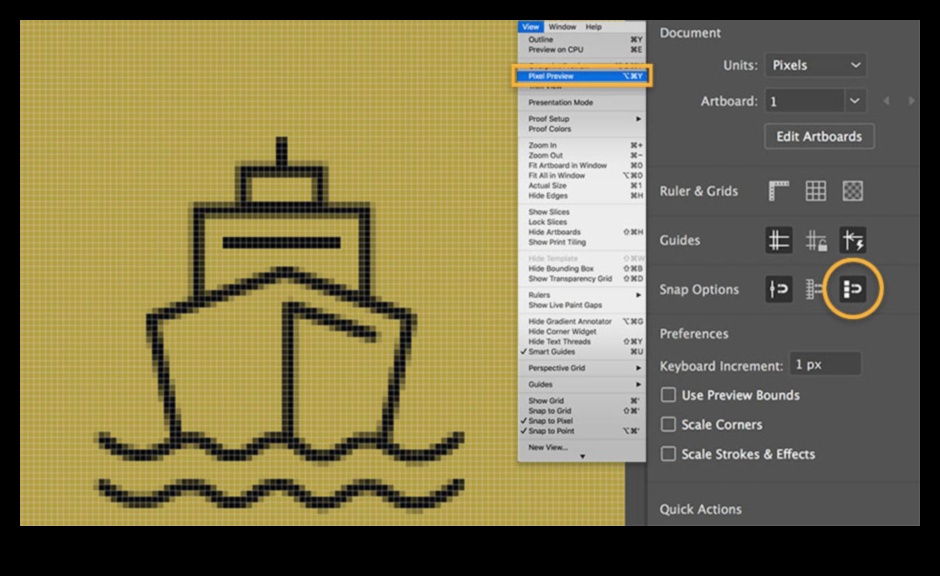Check the Use Preview Bounds checkbox

tap(669, 395)
